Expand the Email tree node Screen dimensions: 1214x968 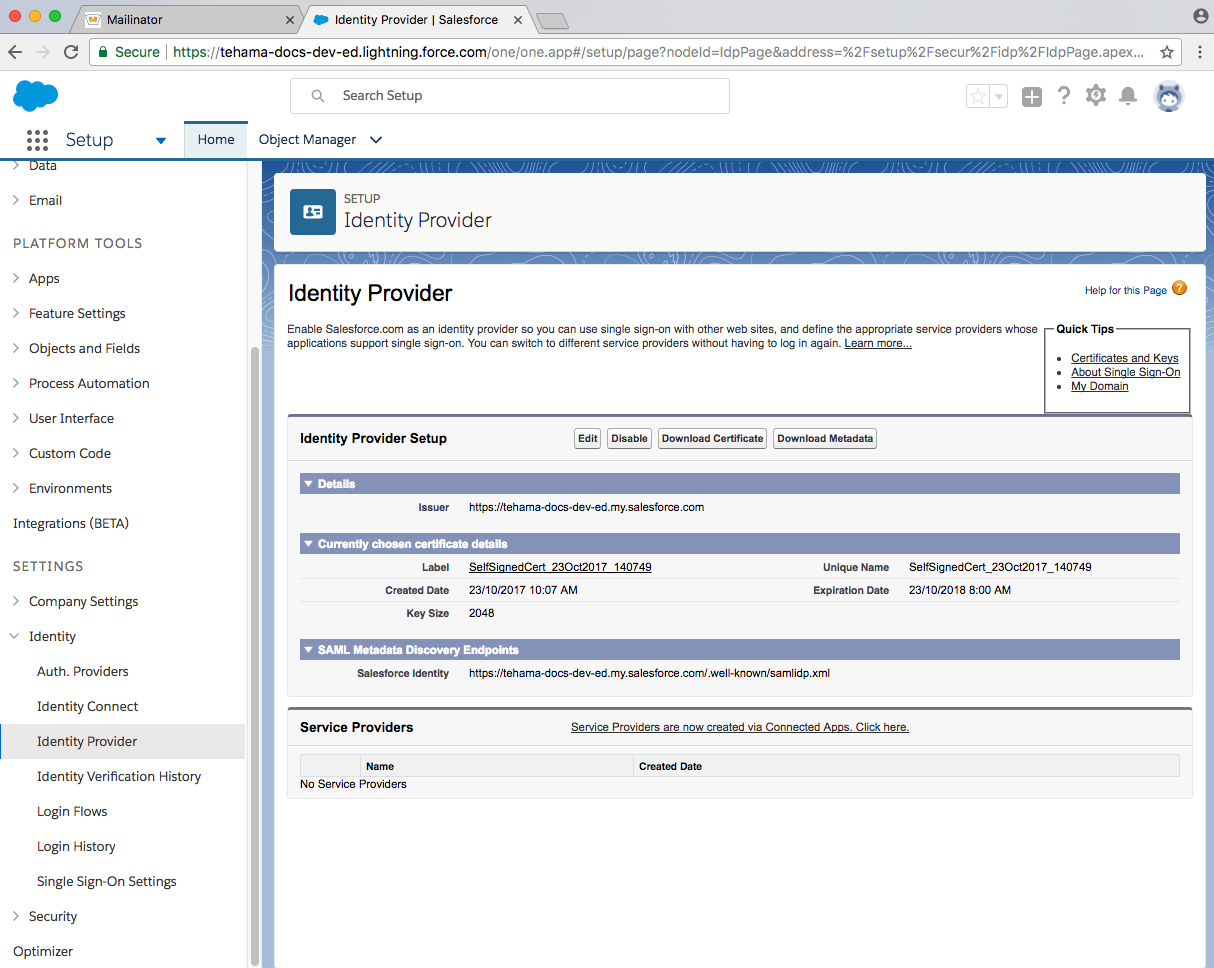(16, 200)
